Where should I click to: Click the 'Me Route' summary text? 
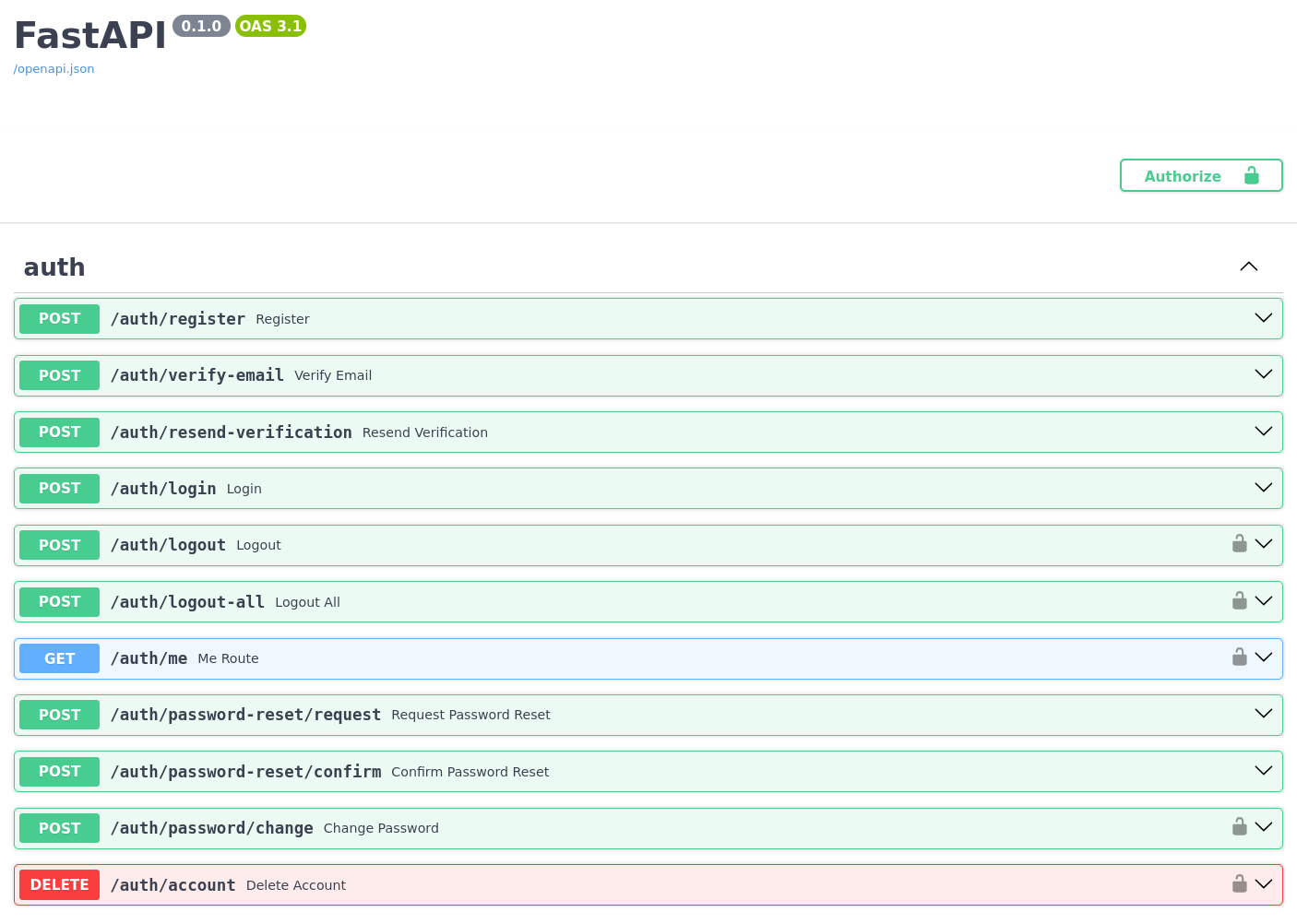point(228,658)
